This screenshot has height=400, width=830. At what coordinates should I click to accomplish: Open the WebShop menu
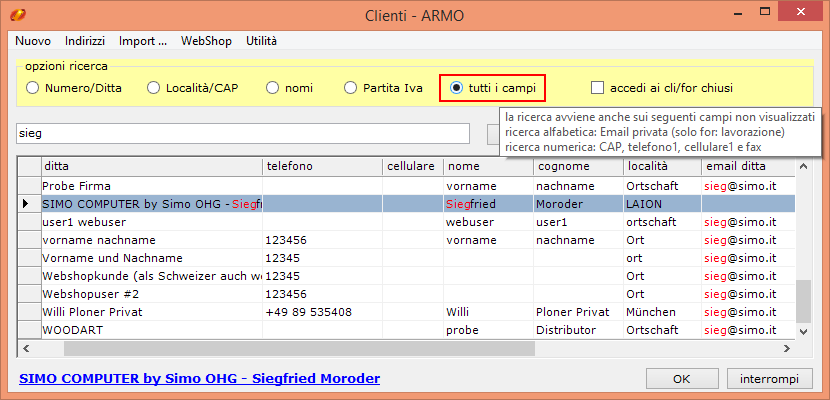205,41
